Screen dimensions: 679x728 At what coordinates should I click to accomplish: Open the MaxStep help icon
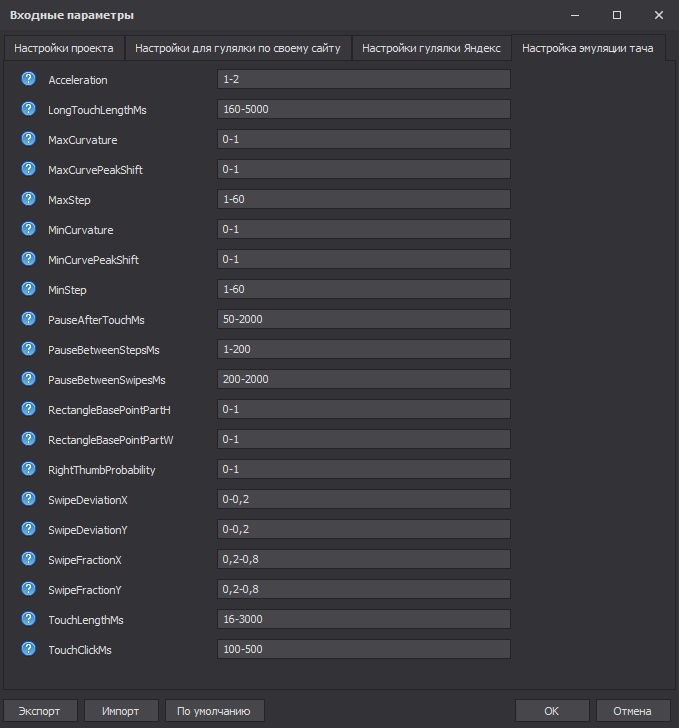tap(28, 199)
